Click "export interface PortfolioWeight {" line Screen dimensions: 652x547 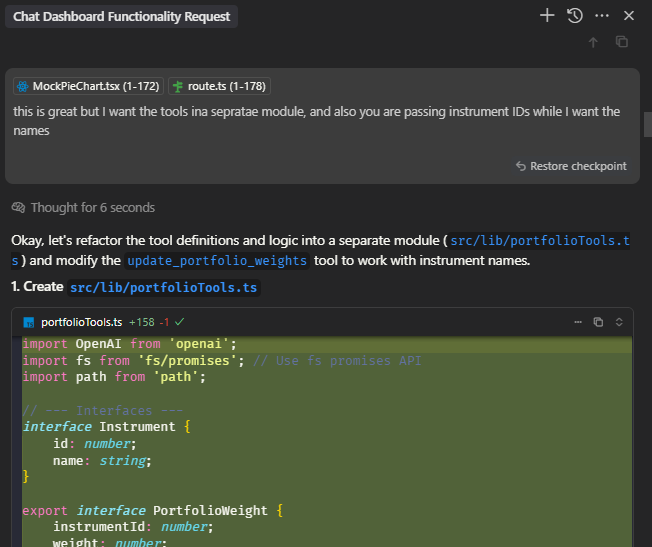pos(153,510)
